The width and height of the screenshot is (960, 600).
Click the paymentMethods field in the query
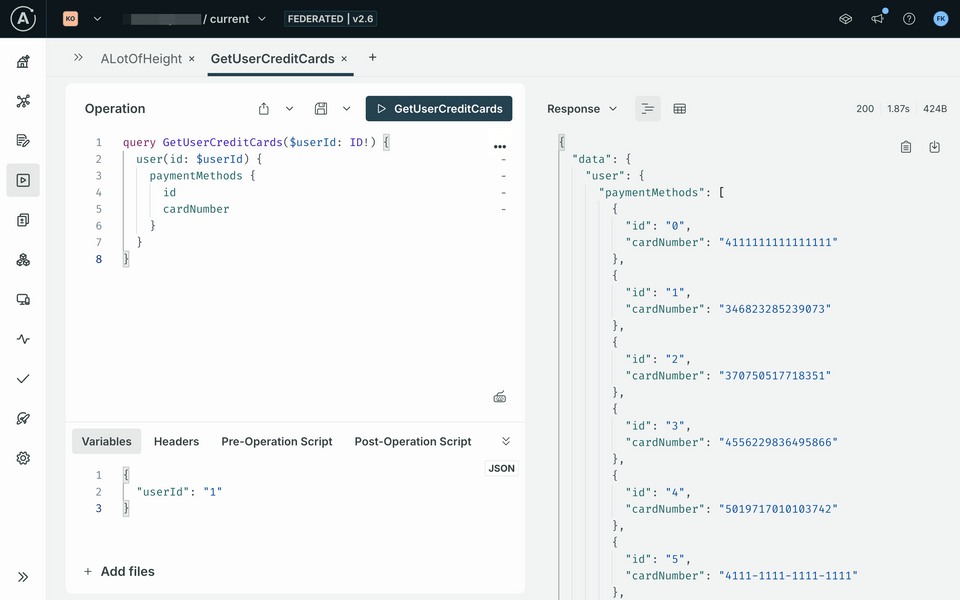tap(196, 176)
